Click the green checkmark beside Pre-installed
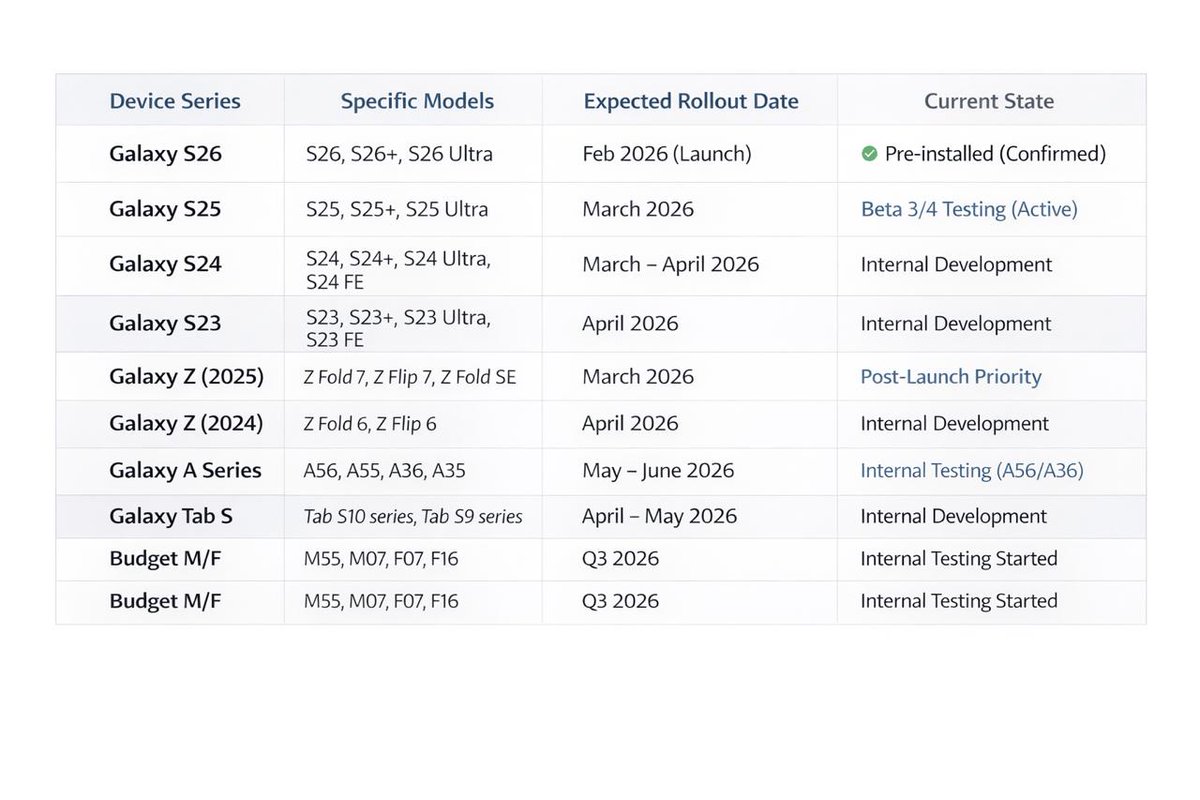Viewport: 1200px width, 800px height. point(869,154)
